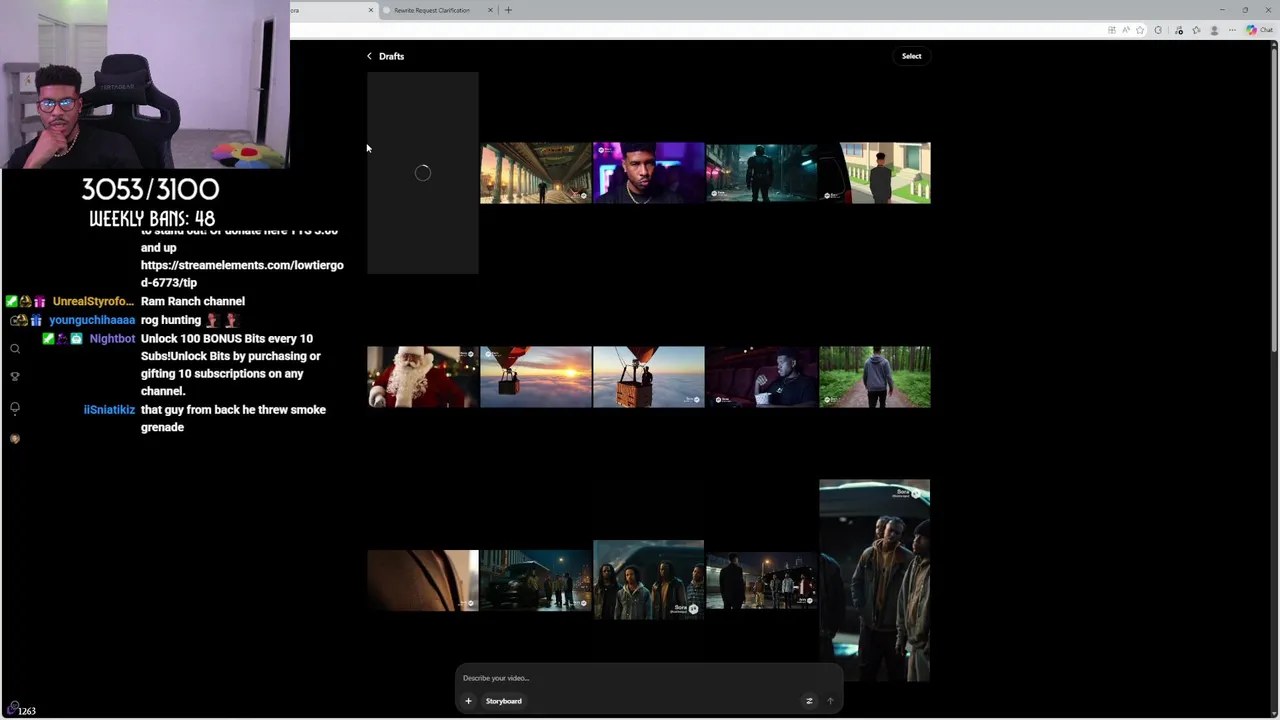Viewport: 1280px width, 720px height.
Task: Open the dark alley figure draft
Action: [x=761, y=173]
